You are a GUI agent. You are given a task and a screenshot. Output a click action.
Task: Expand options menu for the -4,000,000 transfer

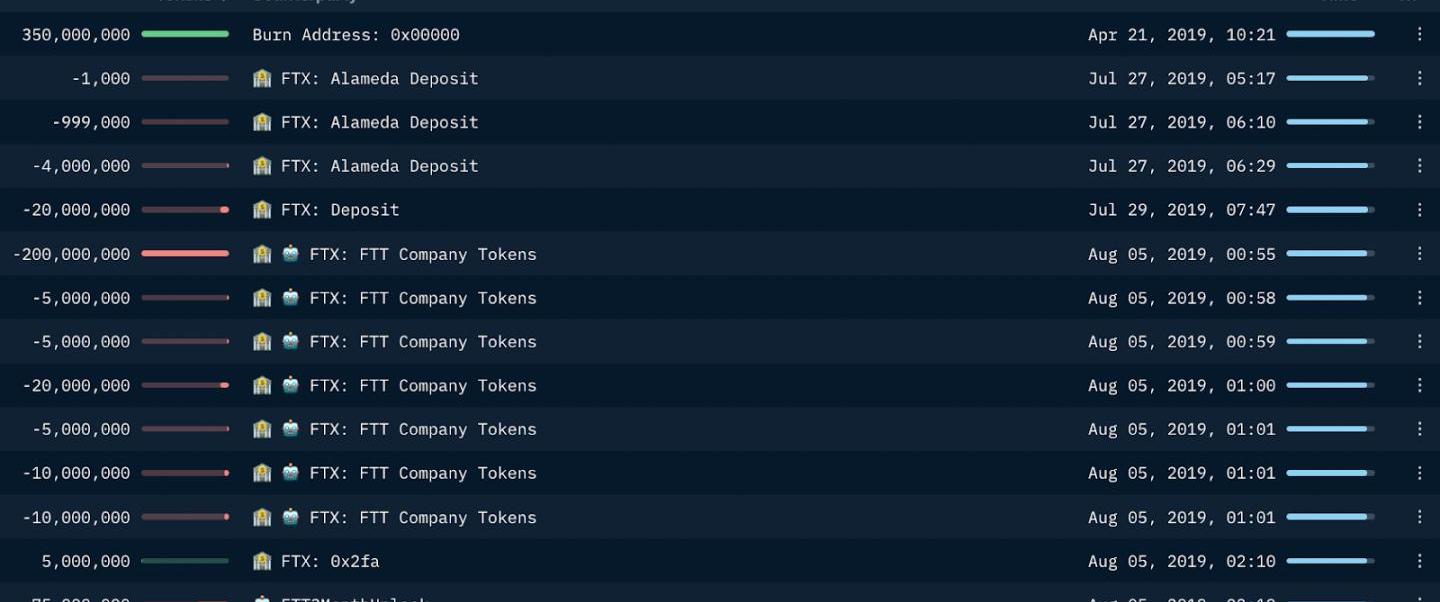tap(1419, 166)
